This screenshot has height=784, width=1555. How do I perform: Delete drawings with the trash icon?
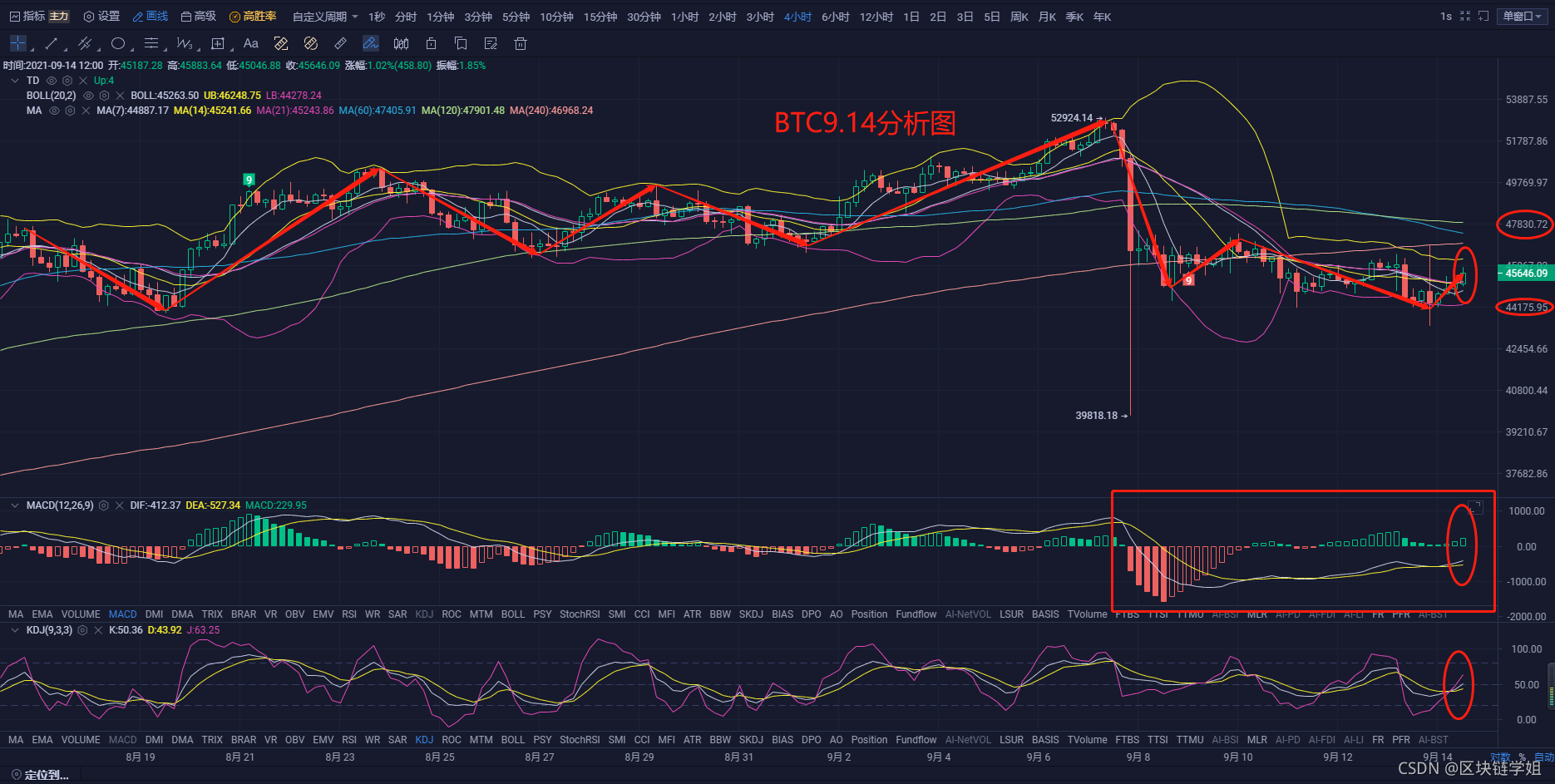[521, 43]
